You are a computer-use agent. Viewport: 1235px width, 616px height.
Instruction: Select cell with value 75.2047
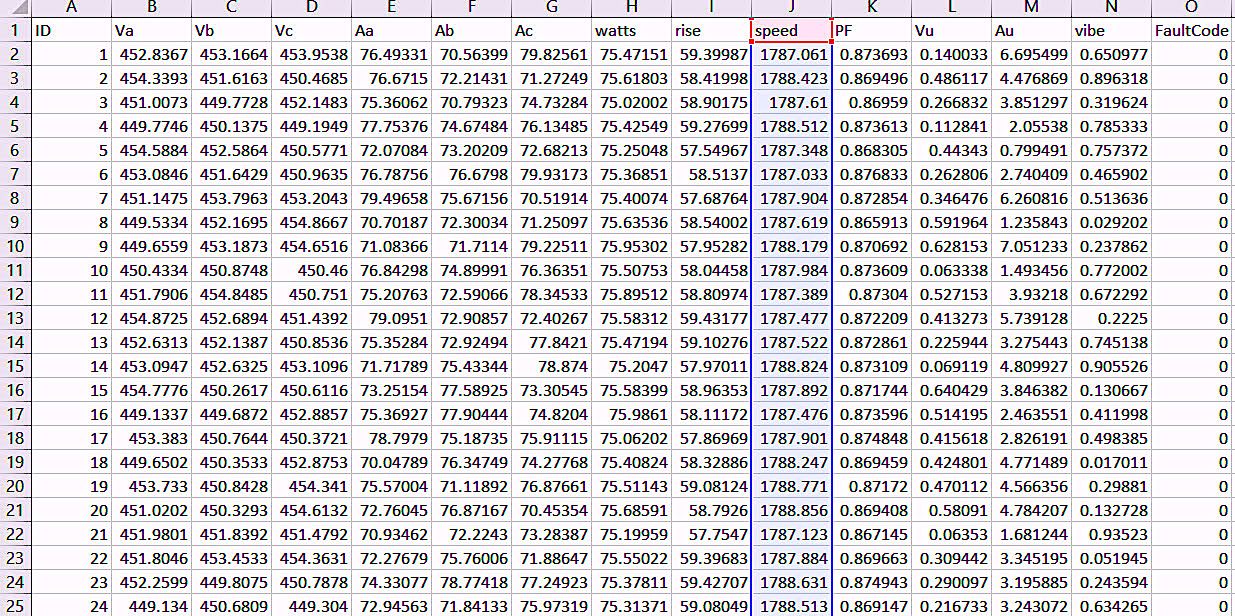pyautogui.click(x=631, y=366)
